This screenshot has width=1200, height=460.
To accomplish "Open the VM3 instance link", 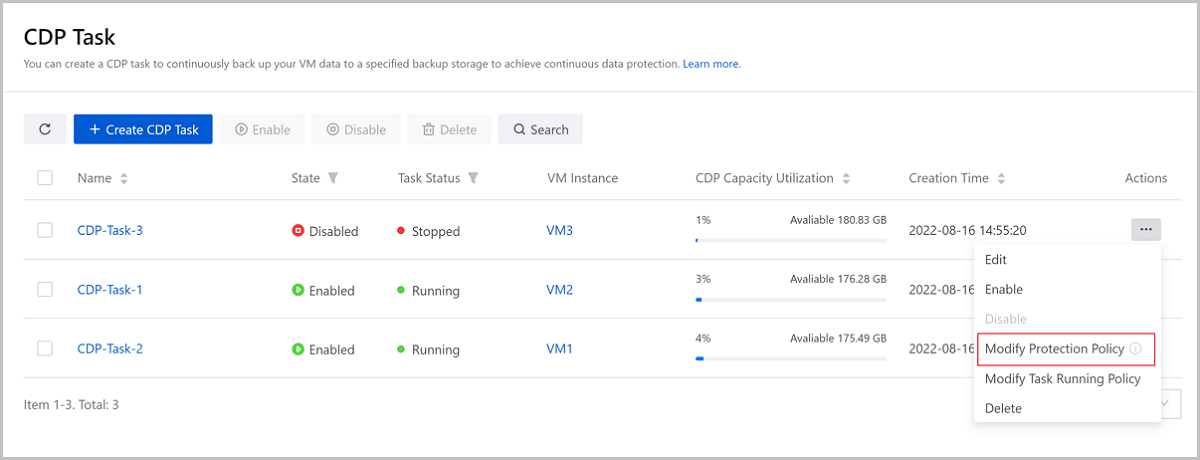I will pyautogui.click(x=560, y=230).
